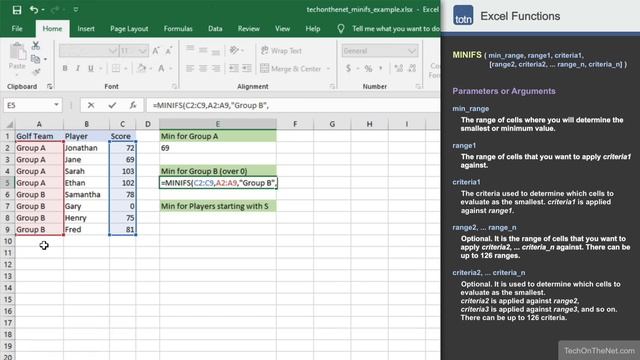Click Increase Decimal icon
The width and height of the screenshot is (640, 360).
(x=399, y=69)
